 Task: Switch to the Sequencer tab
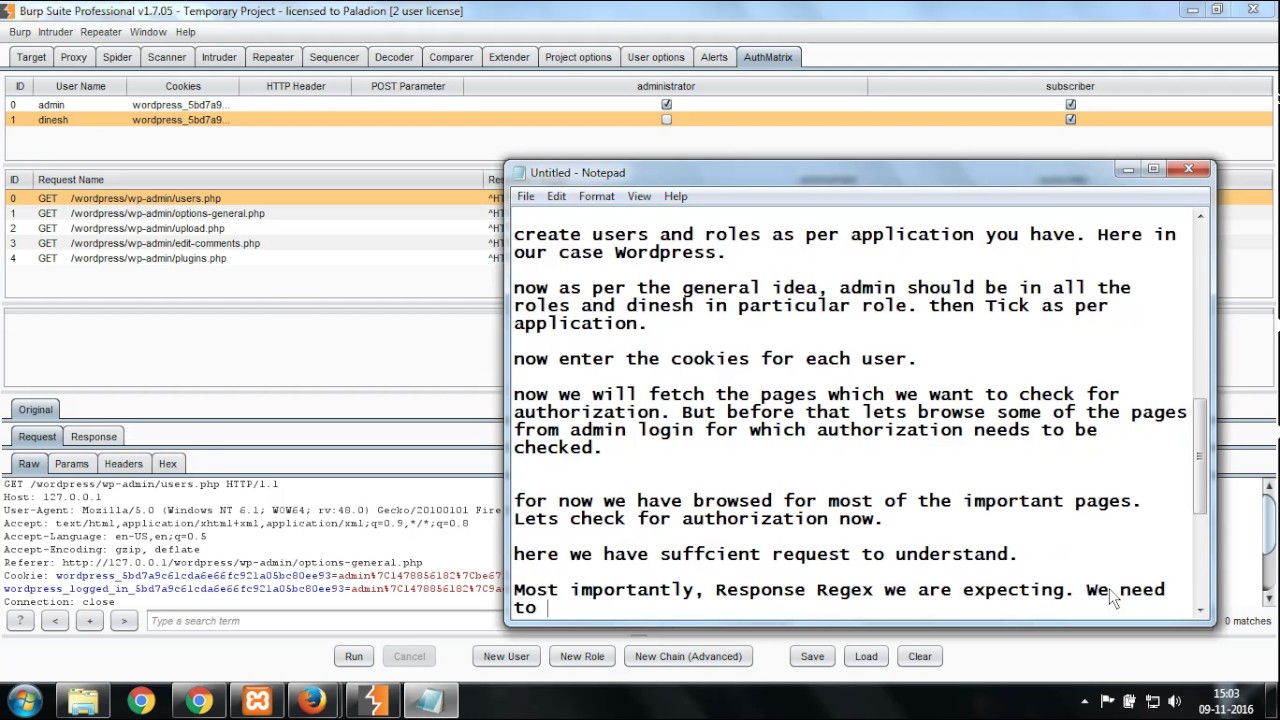334,57
